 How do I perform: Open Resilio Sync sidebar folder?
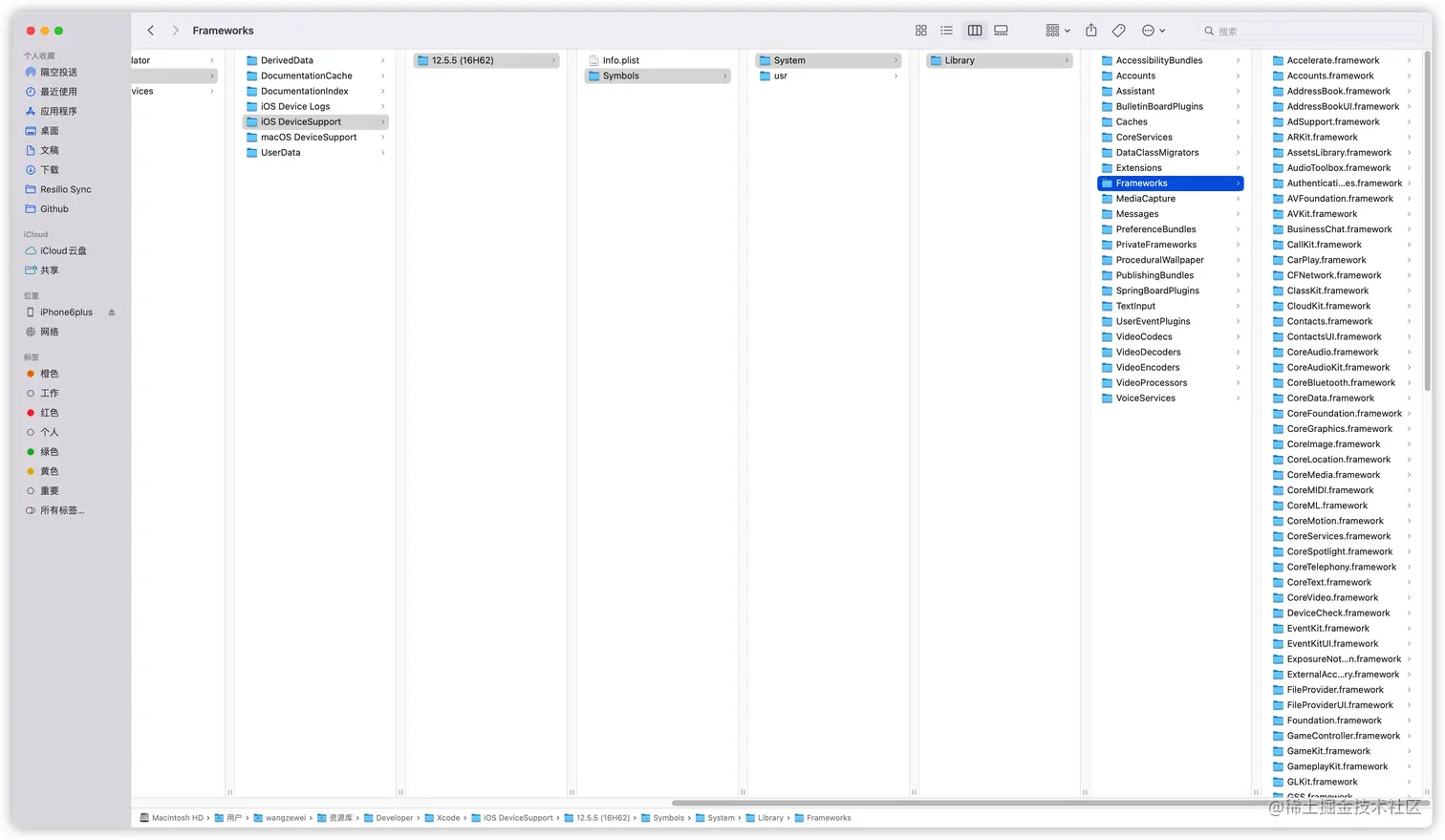pos(65,189)
